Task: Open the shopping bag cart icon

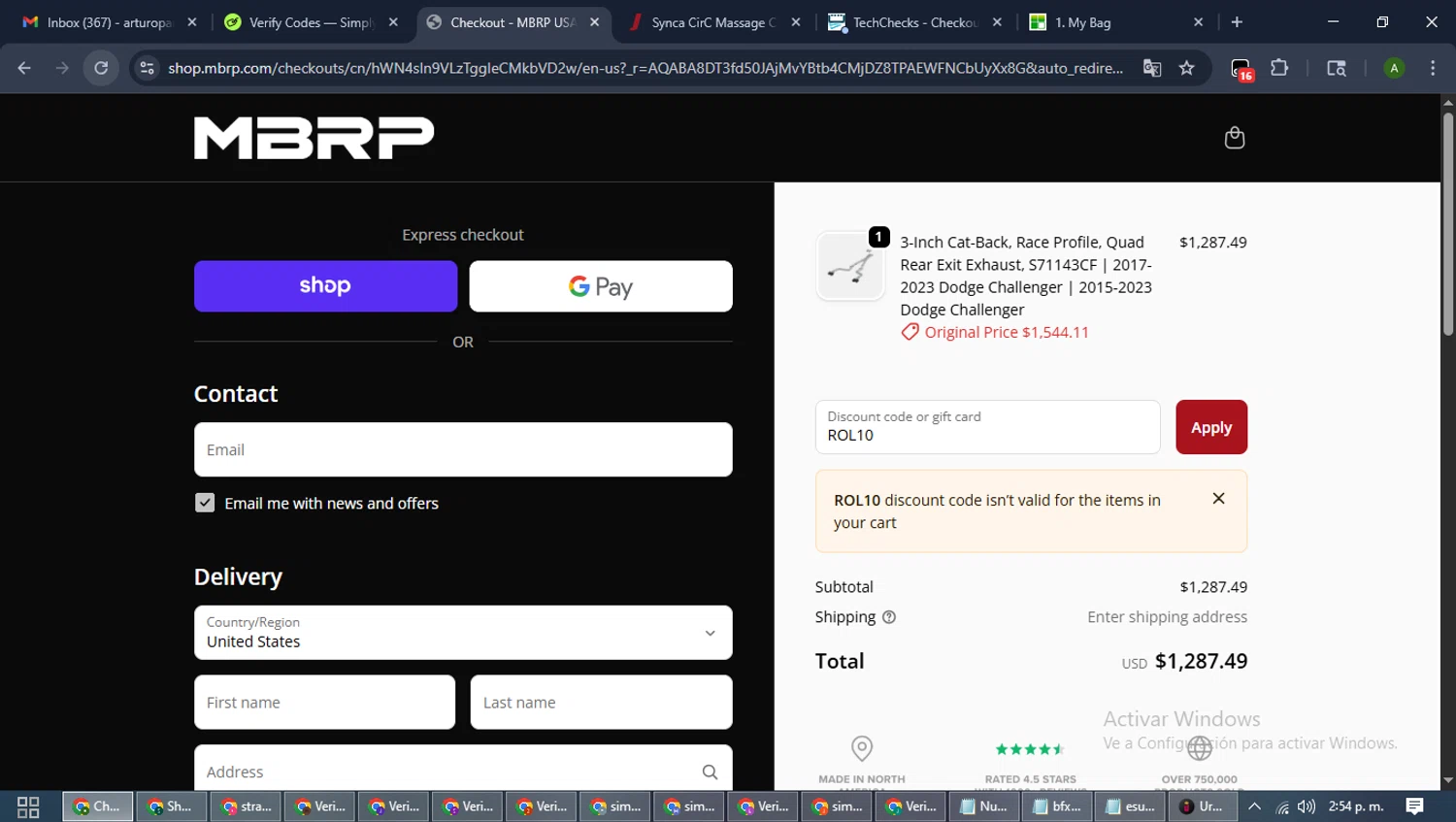Action: point(1234,138)
